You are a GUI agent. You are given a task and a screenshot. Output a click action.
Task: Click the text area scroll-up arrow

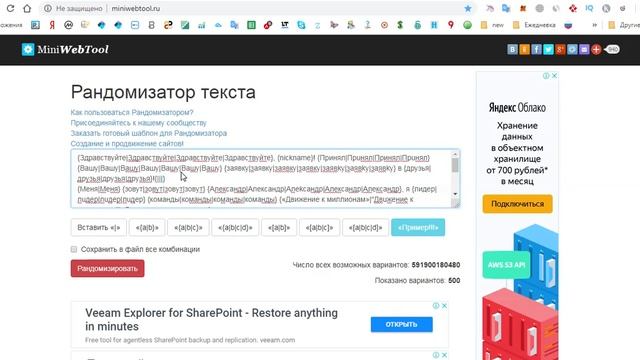[x=455, y=154]
